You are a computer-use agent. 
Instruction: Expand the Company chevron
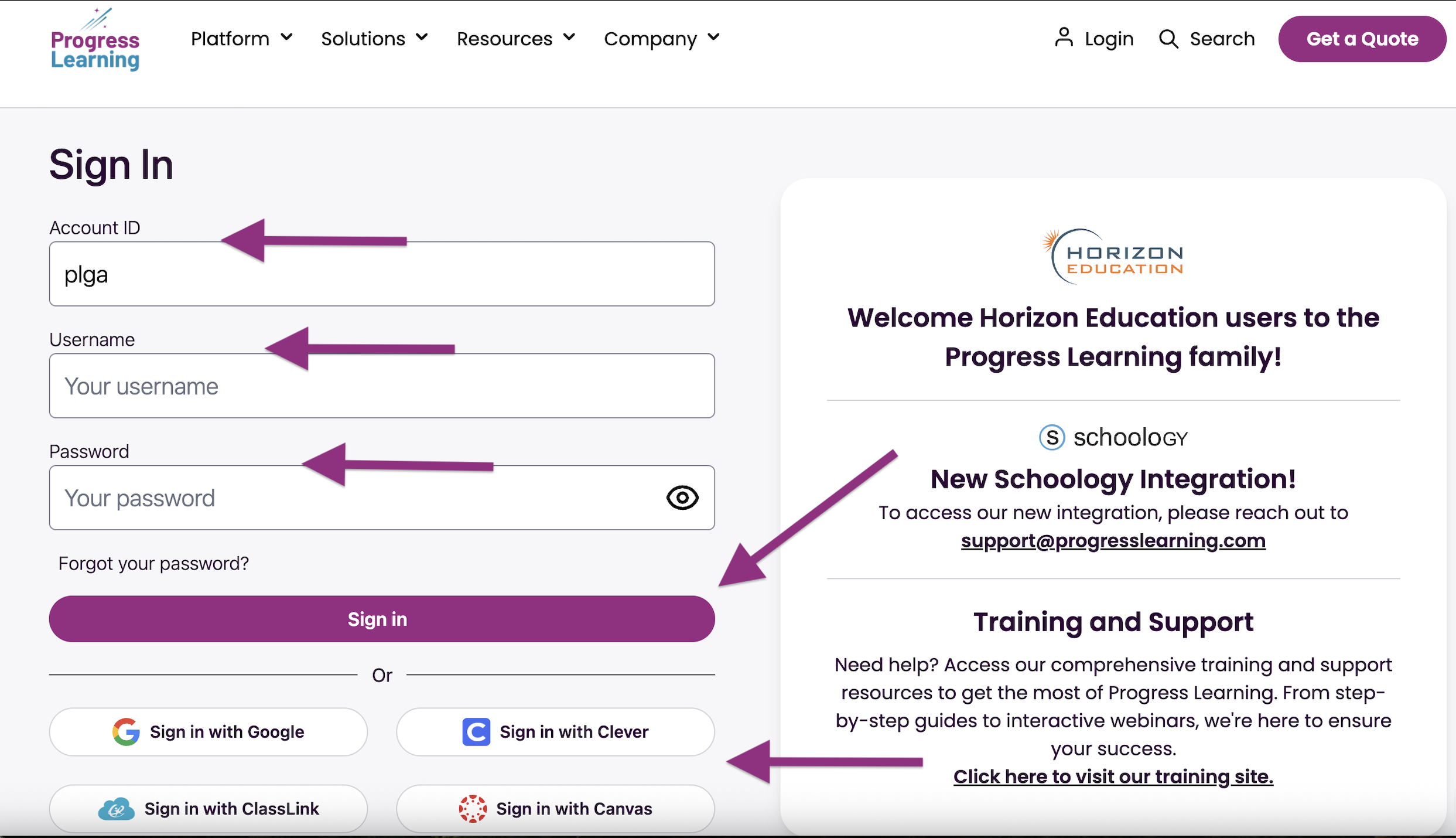(713, 38)
